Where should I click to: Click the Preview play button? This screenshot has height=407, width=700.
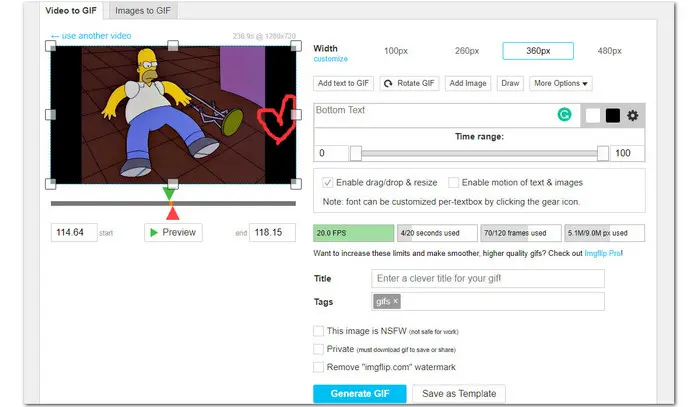pos(173,233)
